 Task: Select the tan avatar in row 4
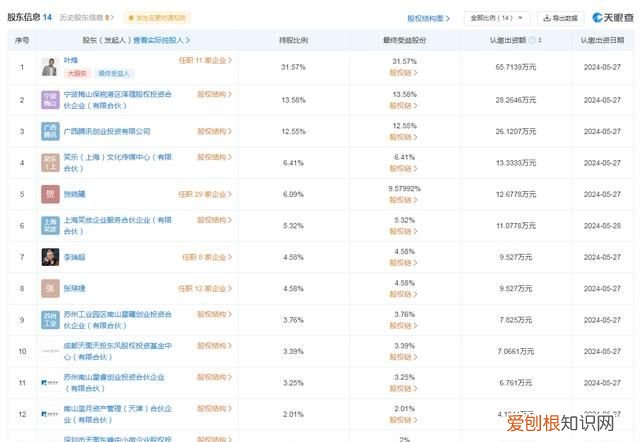coord(50,163)
